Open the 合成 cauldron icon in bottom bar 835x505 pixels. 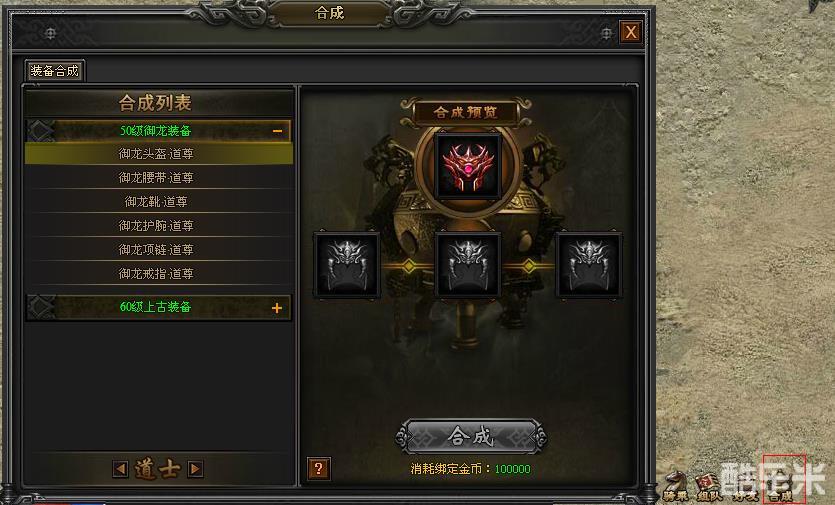[x=782, y=482]
